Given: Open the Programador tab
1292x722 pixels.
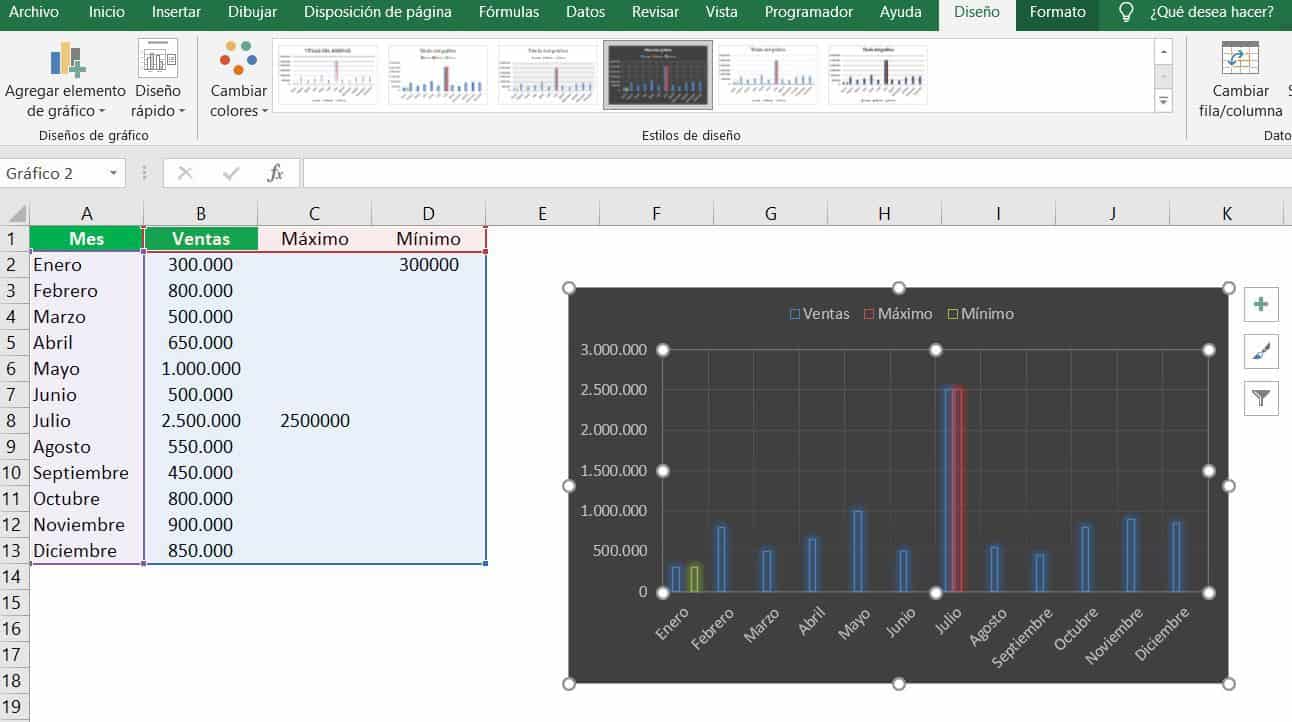Looking at the screenshot, I should click(x=809, y=12).
